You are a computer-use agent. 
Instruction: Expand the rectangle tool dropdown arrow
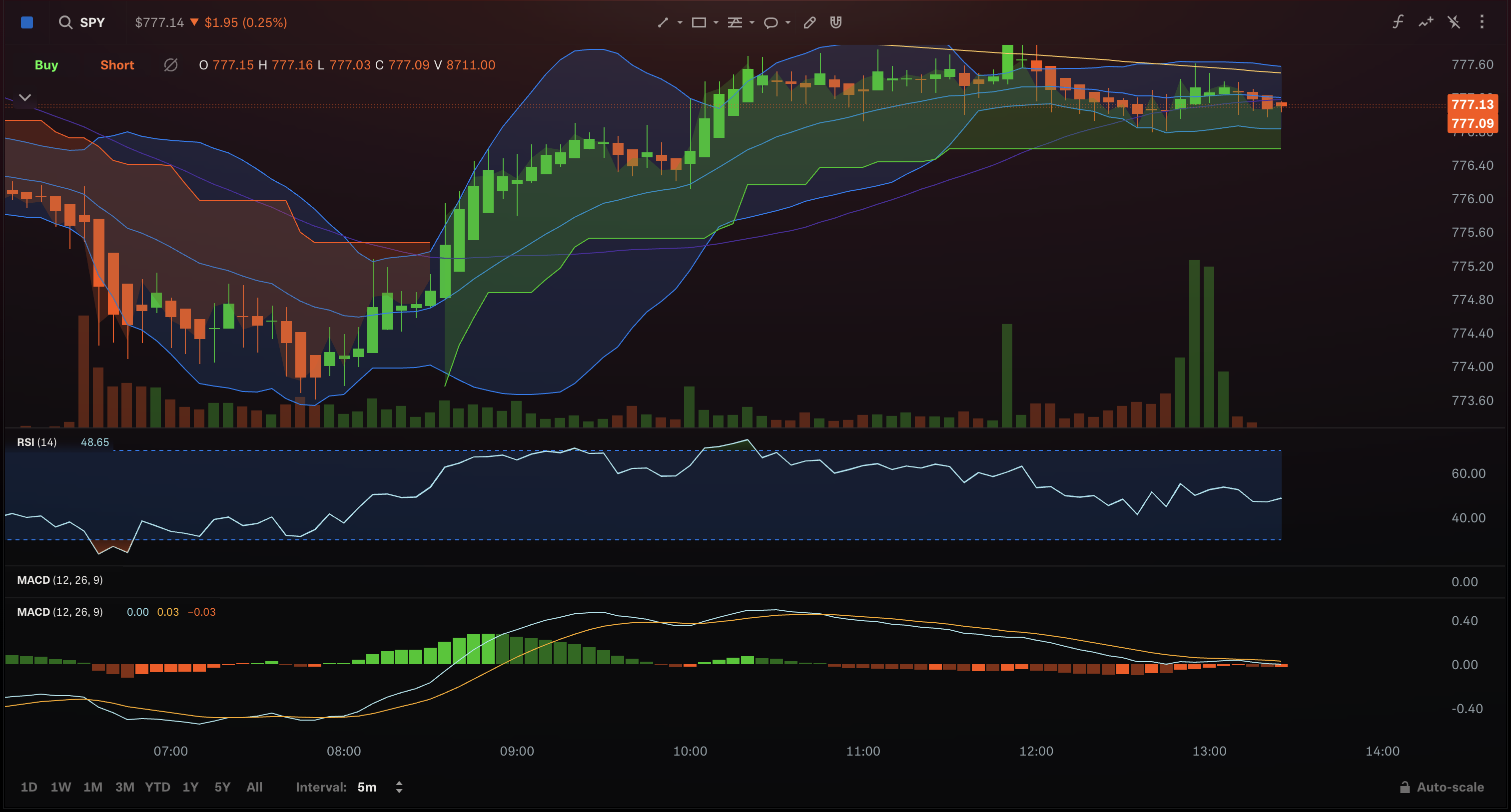[x=716, y=22]
